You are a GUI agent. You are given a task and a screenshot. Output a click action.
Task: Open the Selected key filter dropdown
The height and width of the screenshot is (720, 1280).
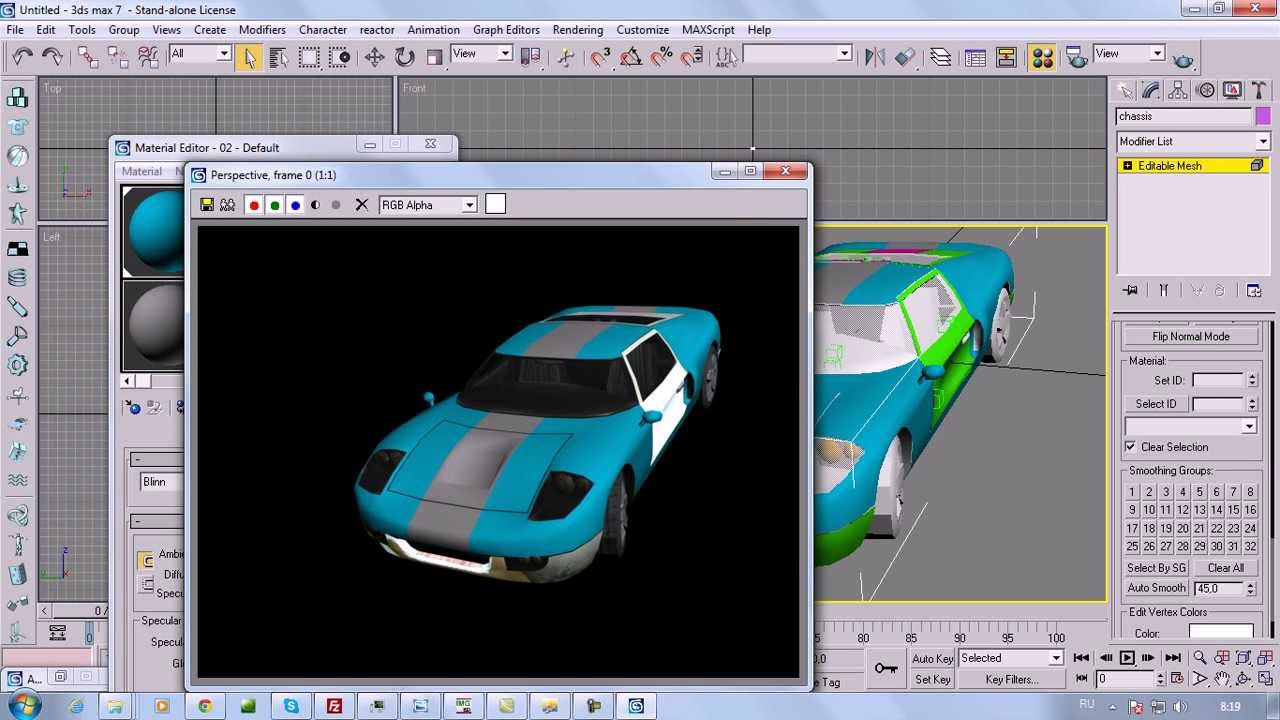[1011, 658]
